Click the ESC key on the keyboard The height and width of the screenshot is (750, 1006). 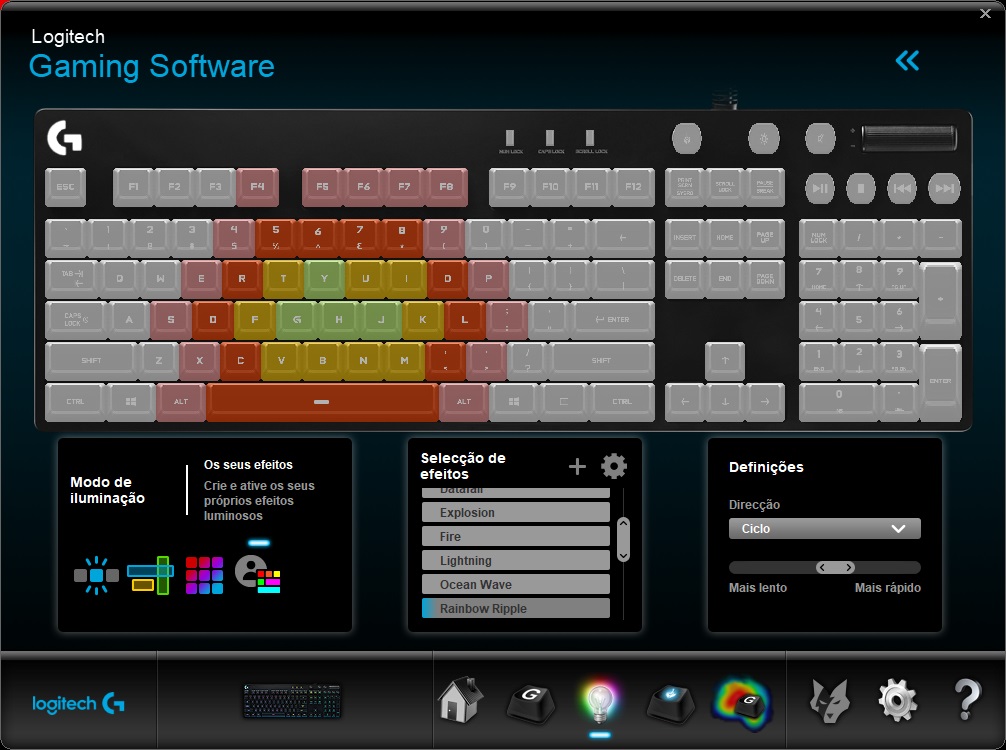65,187
